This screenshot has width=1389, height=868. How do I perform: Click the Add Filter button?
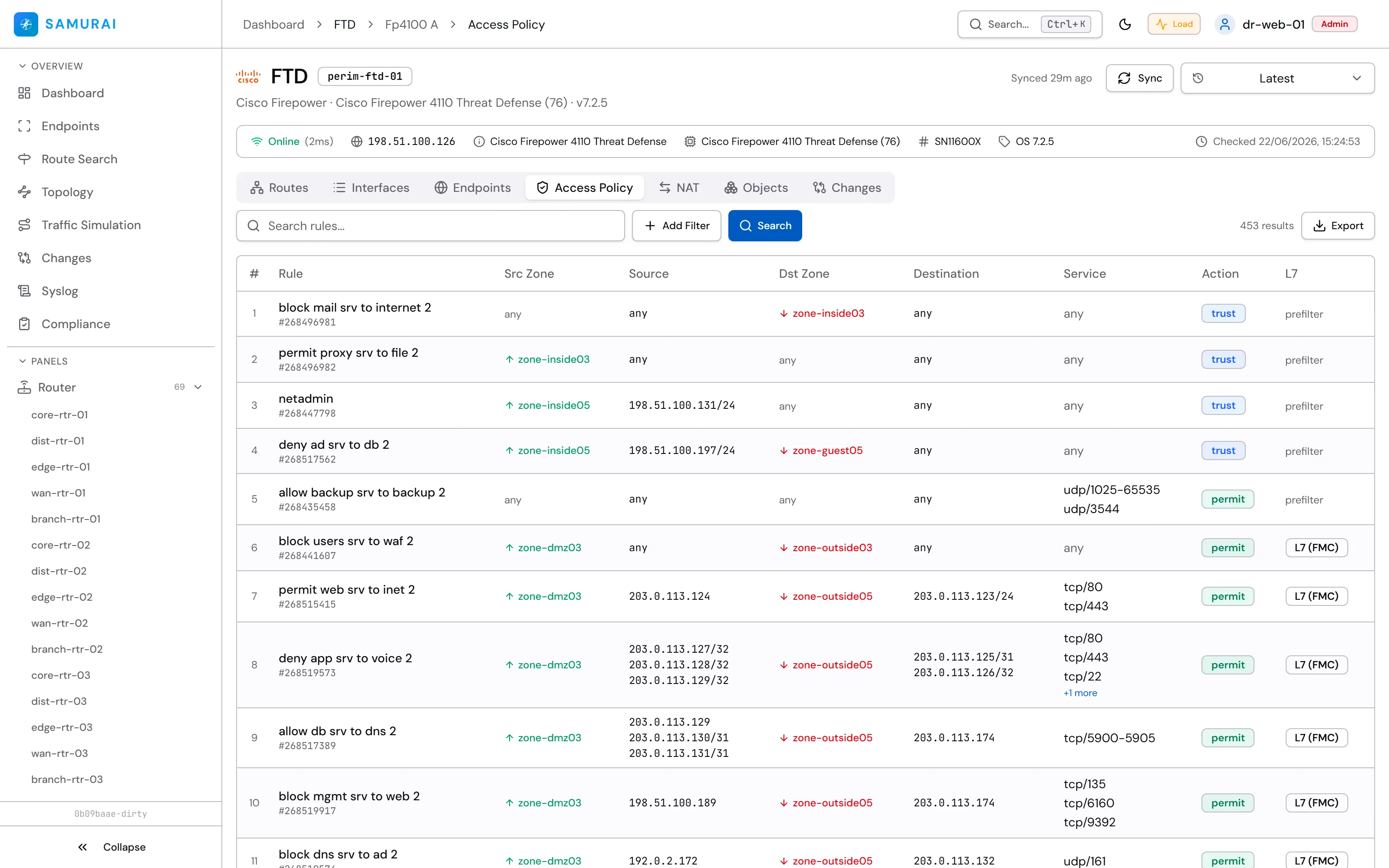click(676, 226)
